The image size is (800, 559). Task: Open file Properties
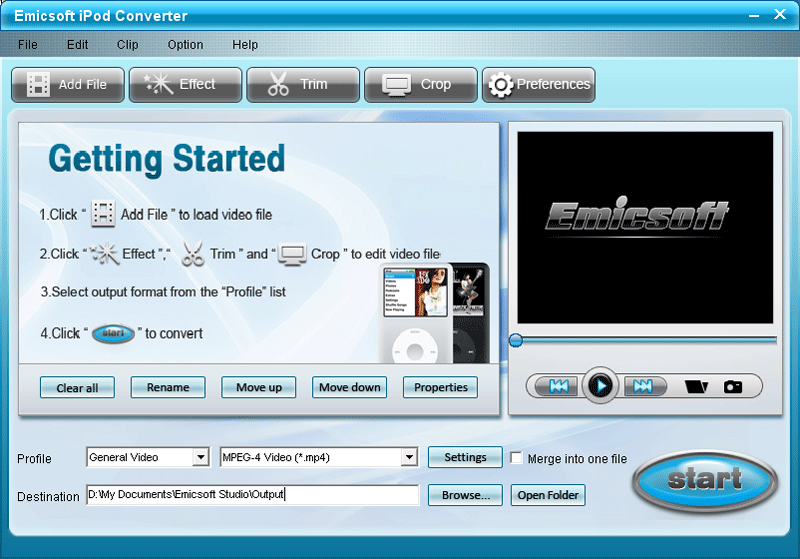[x=440, y=387]
